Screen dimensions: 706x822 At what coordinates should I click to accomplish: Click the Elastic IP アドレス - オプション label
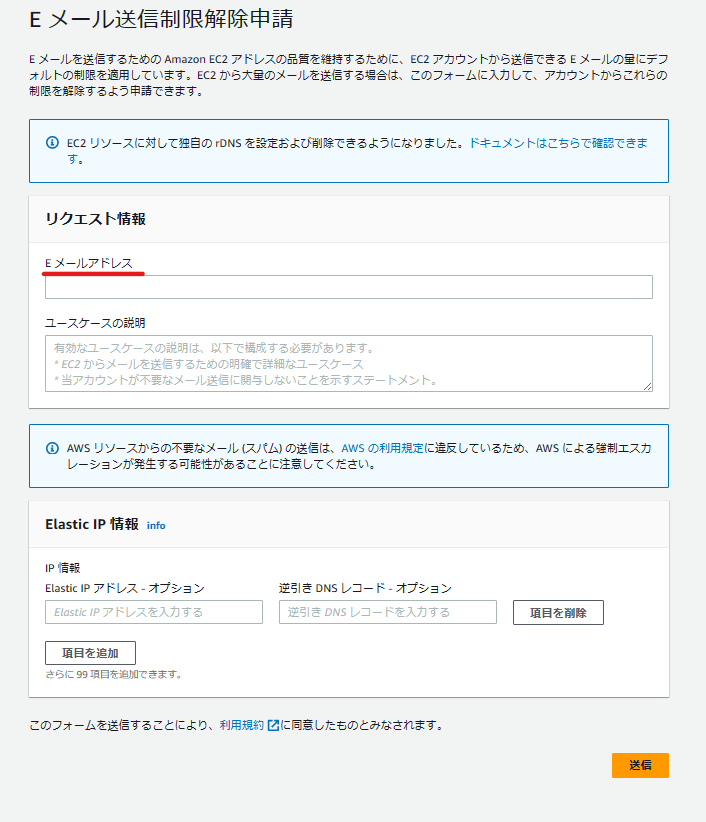coord(125,588)
